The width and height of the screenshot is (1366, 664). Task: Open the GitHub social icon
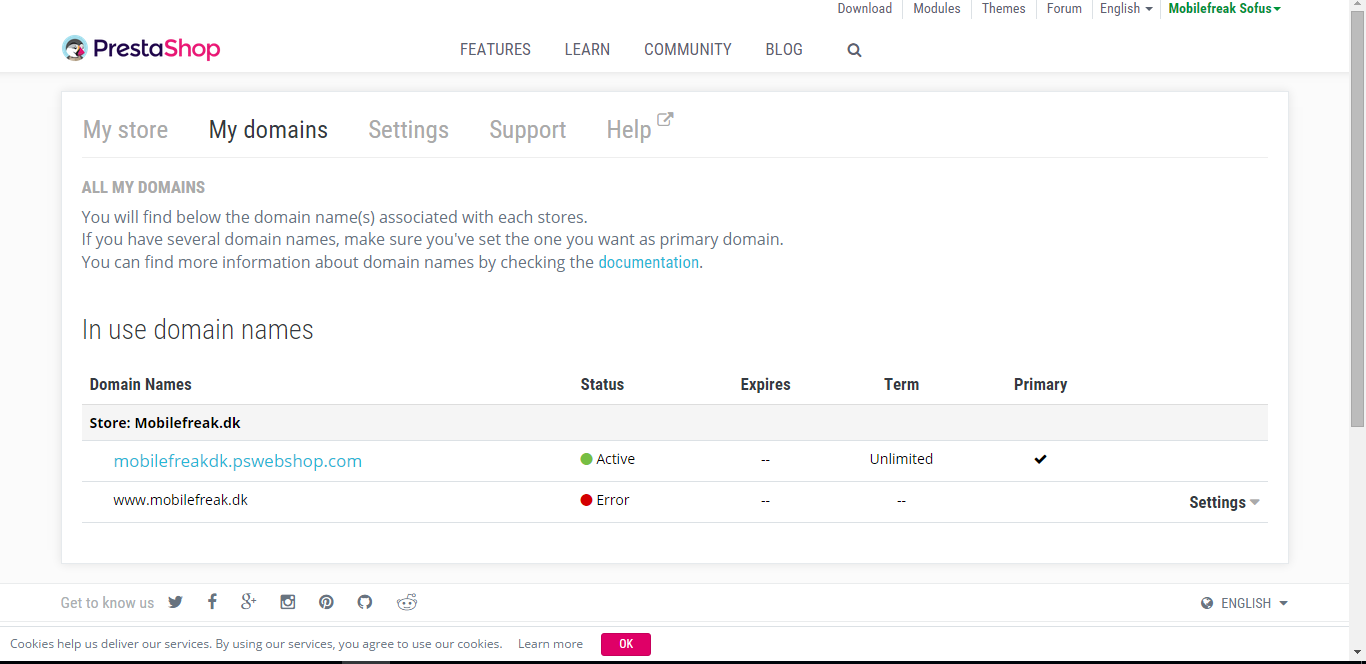[x=365, y=602]
